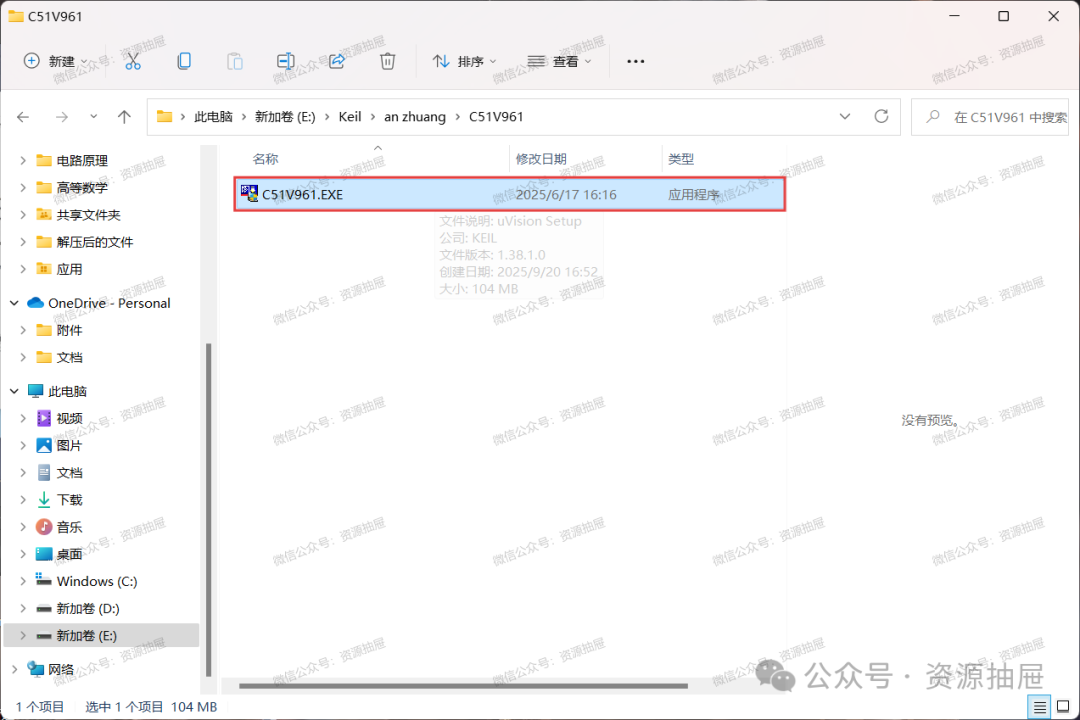Go forward with the right arrow

pyautogui.click(x=62, y=117)
